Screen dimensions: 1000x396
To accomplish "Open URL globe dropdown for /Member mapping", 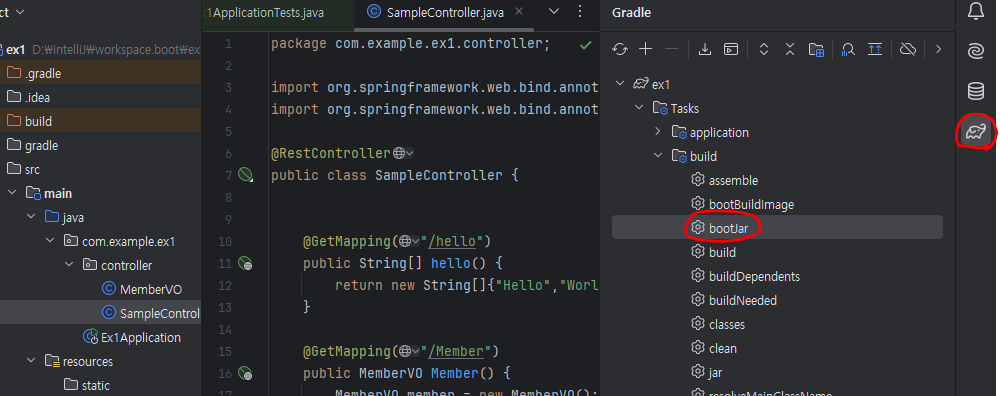I will (409, 351).
